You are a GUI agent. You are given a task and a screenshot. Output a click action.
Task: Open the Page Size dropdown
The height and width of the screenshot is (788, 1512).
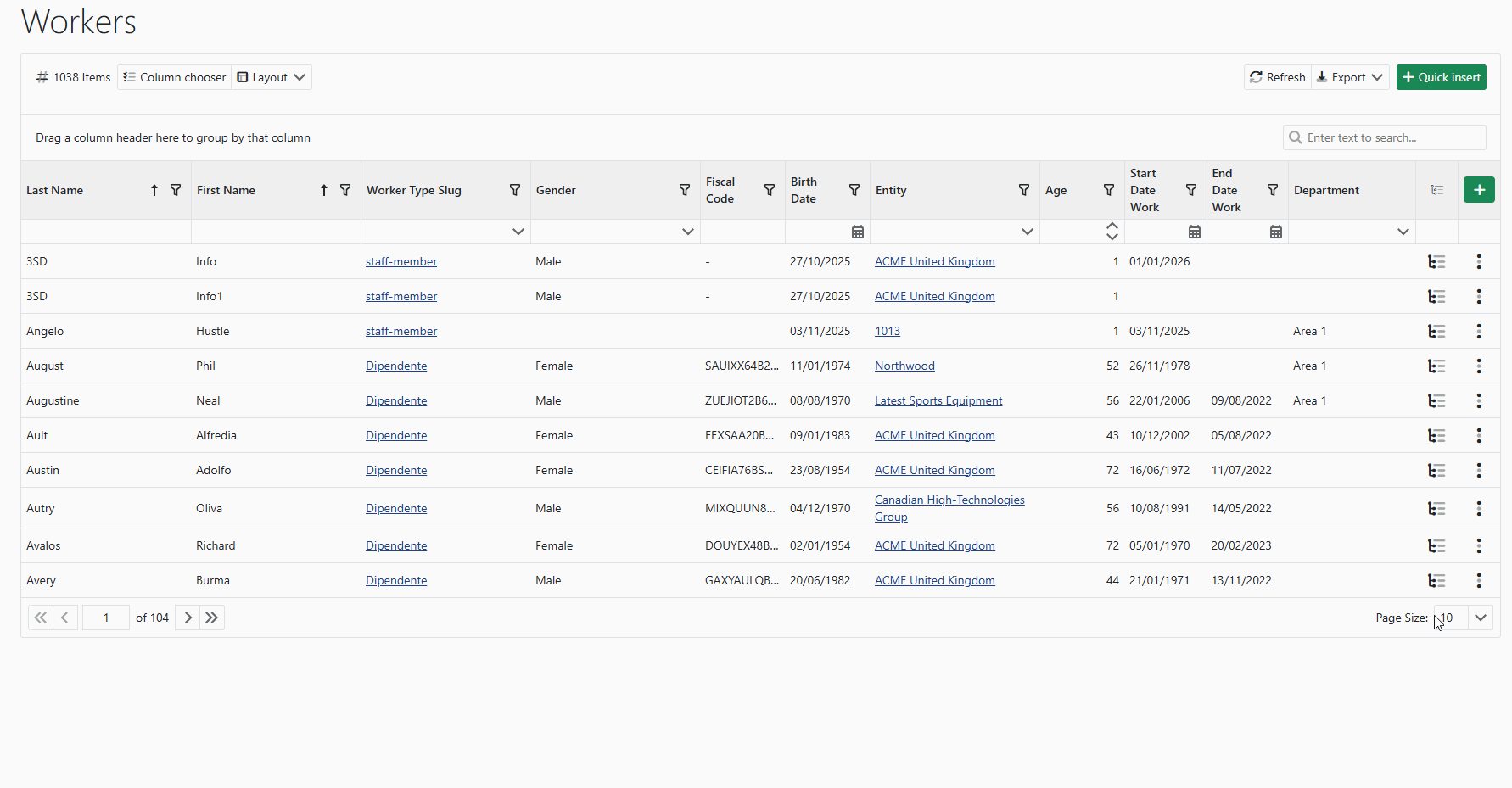click(x=1480, y=618)
